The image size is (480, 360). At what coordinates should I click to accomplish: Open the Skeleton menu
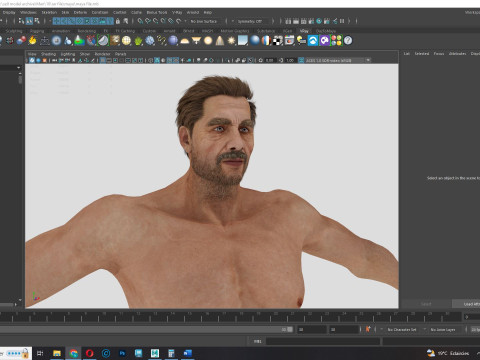[49, 12]
